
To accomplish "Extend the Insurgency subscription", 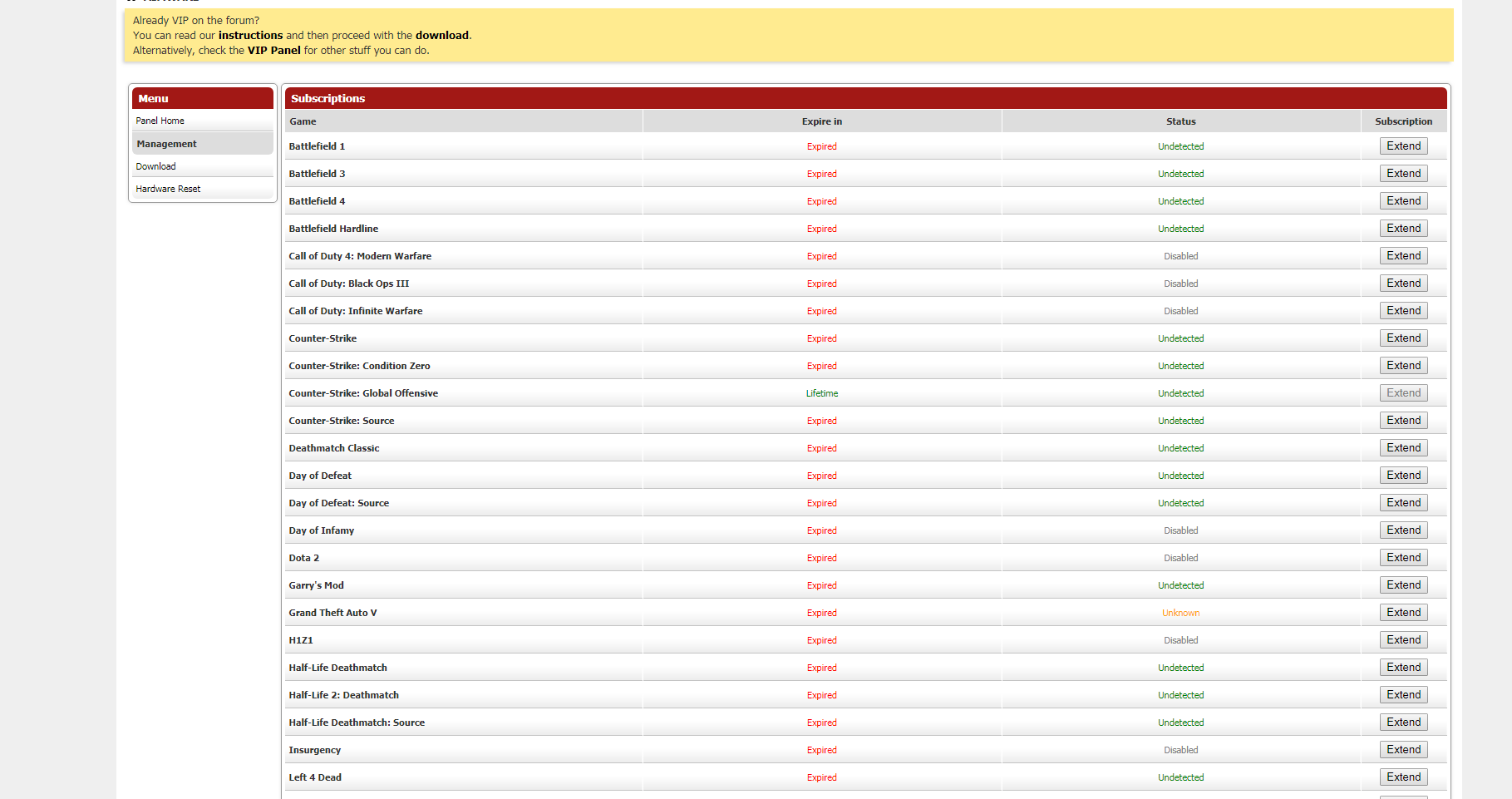I will 1404,750.
